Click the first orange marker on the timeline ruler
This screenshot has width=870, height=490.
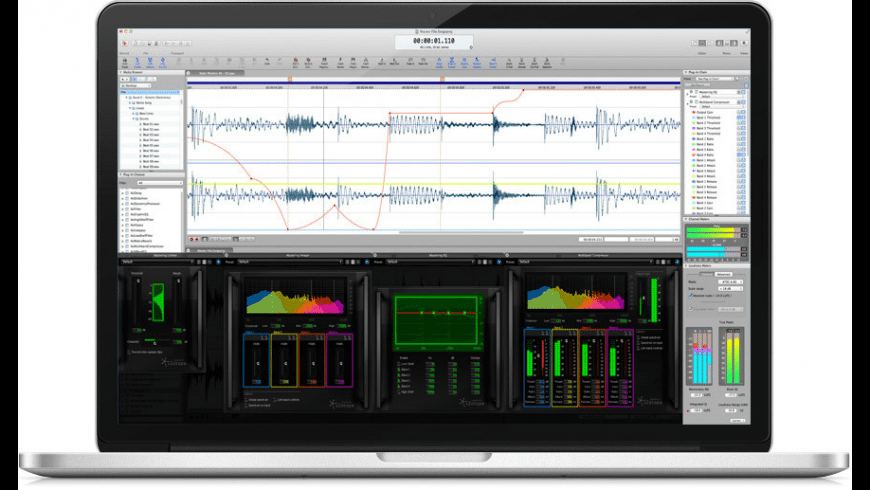coord(290,80)
